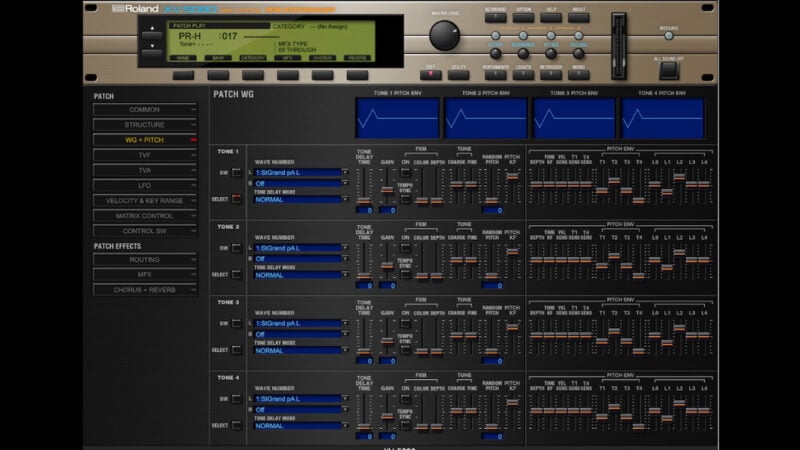The image size is (800, 450).
Task: Toggle the Retrigger button
Action: [551, 74]
